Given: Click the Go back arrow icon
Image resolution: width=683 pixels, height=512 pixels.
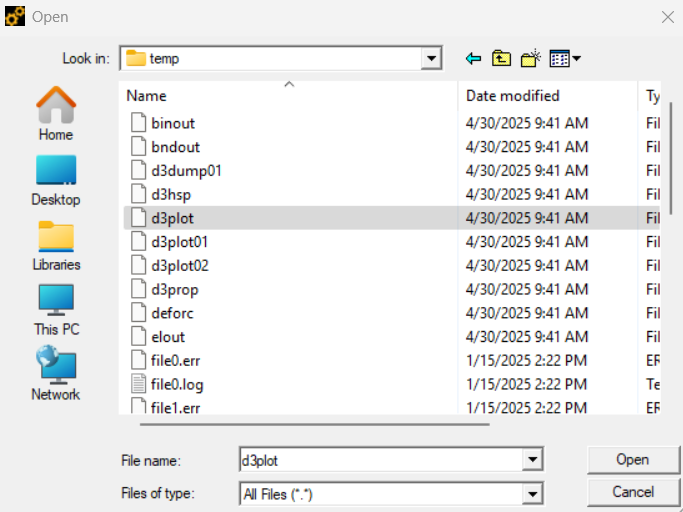Looking at the screenshot, I should click(474, 59).
